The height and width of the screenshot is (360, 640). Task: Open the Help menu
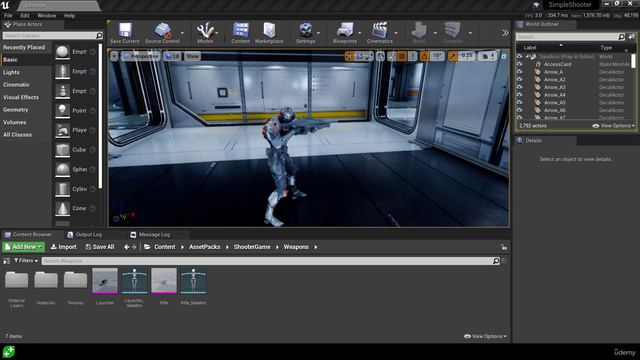pyautogui.click(x=69, y=16)
